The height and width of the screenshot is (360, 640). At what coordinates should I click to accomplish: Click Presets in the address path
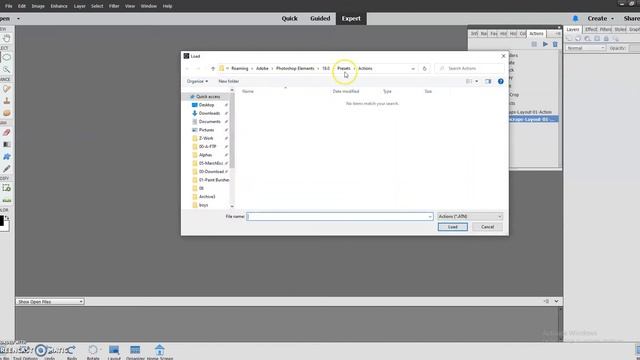coord(344,69)
